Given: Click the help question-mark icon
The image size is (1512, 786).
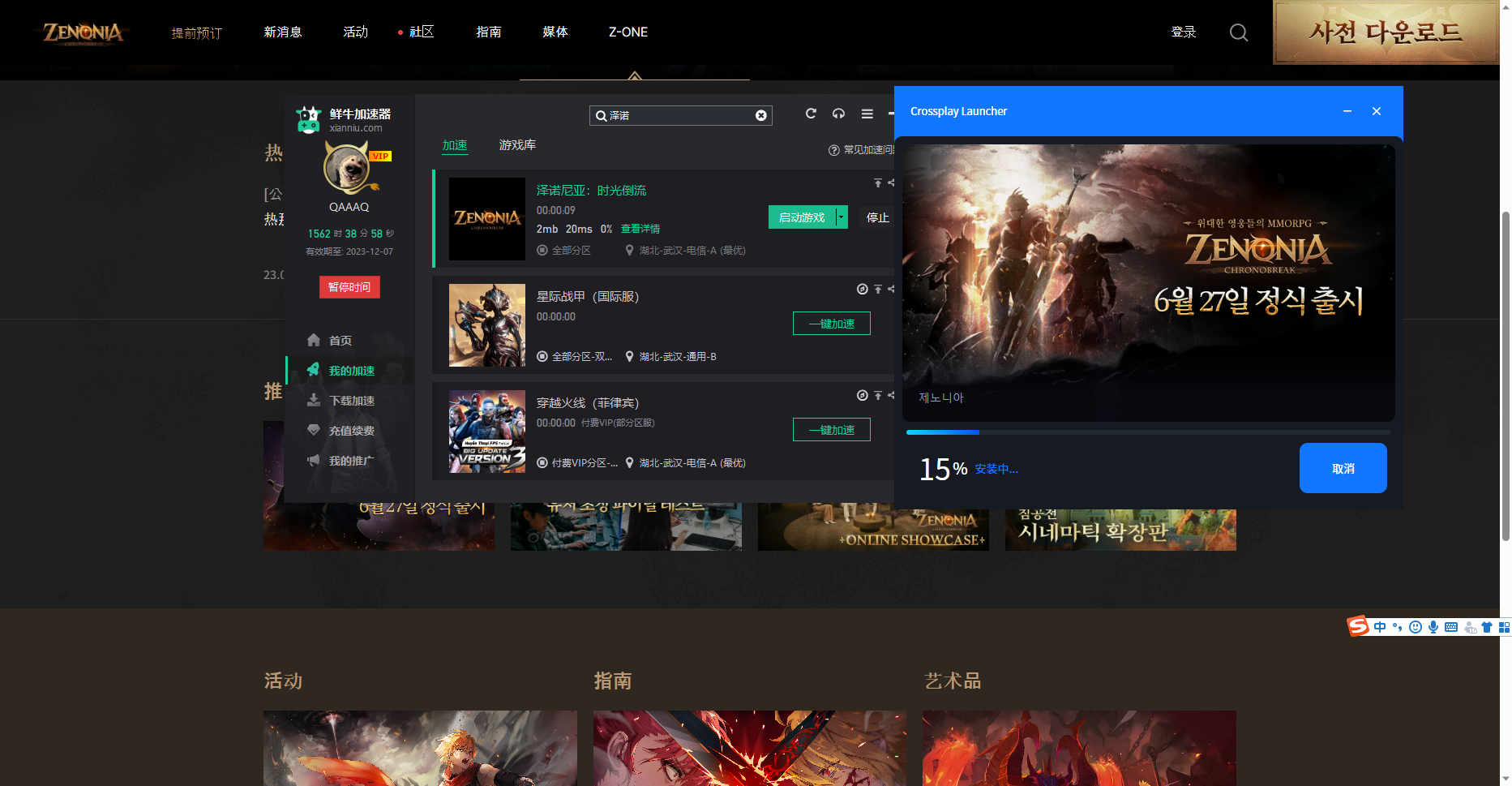Looking at the screenshot, I should (833, 150).
